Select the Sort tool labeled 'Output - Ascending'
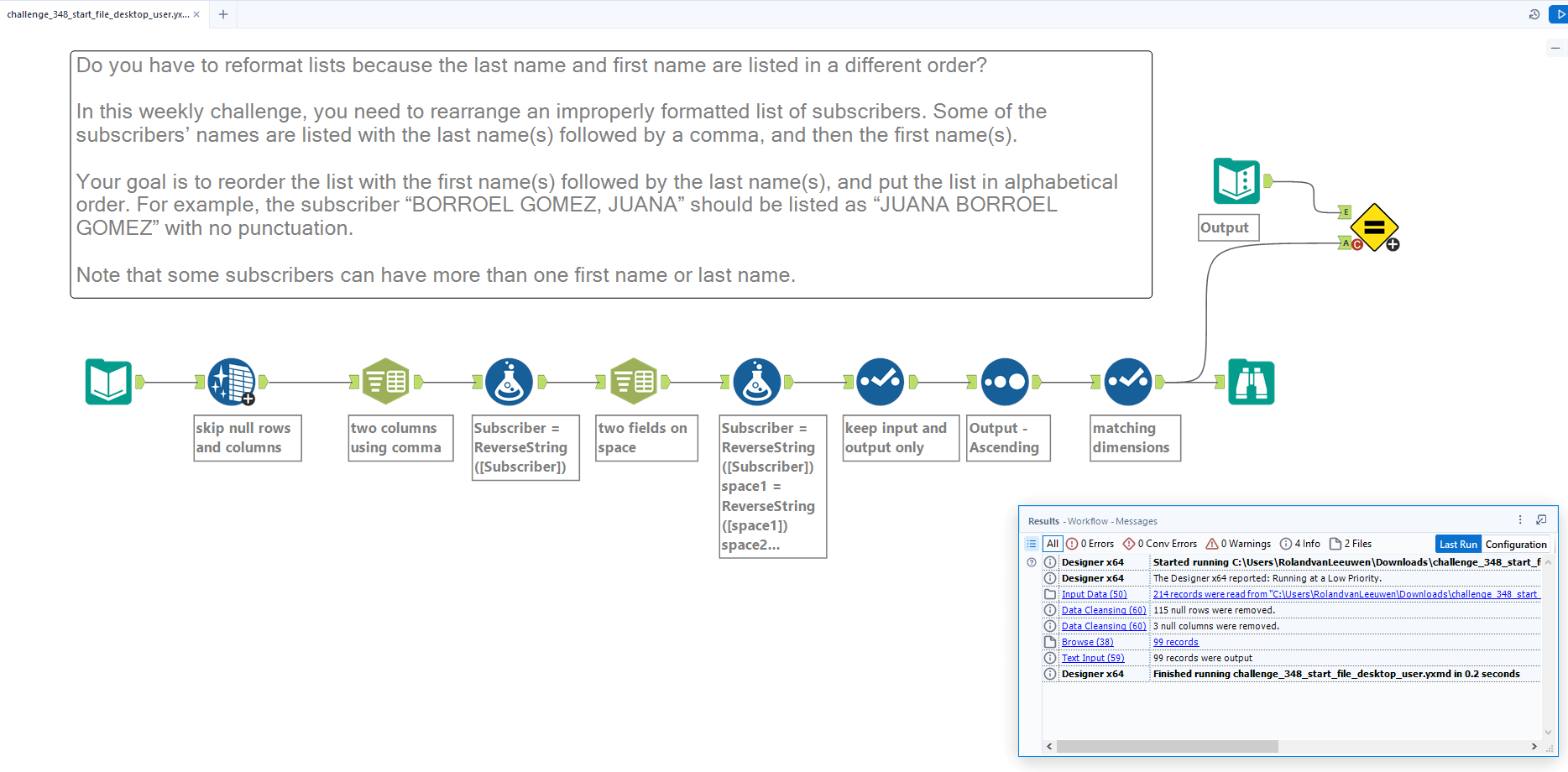Image resolution: width=1568 pixels, height=772 pixels. [x=1006, y=382]
